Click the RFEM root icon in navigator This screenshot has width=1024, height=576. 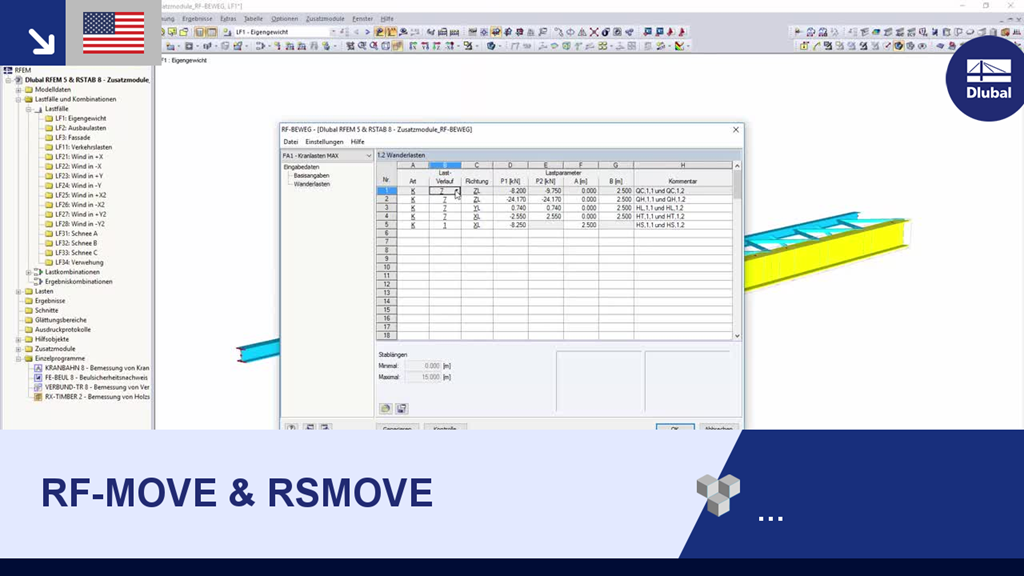(x=8, y=70)
